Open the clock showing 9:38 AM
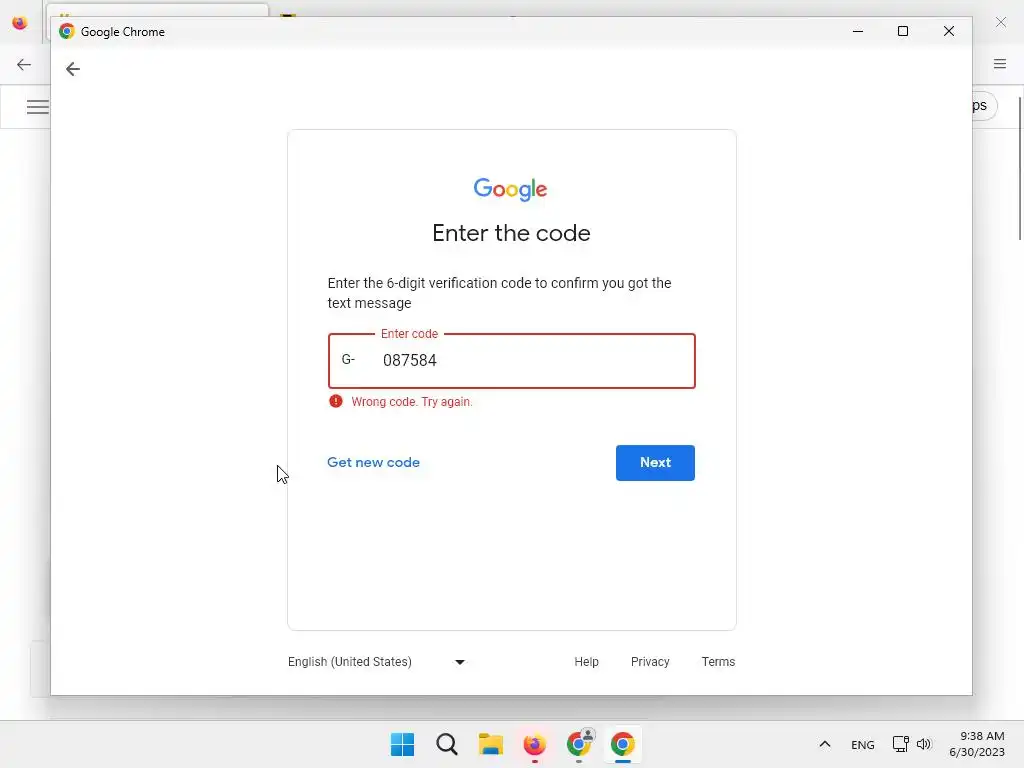The height and width of the screenshot is (768, 1024). [x=977, y=744]
